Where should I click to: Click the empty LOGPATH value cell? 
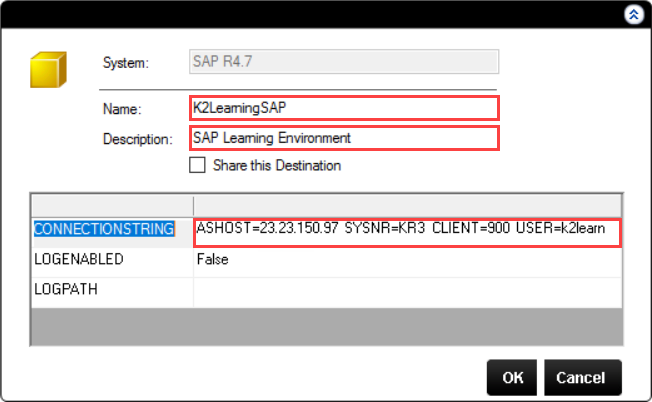[408, 293]
